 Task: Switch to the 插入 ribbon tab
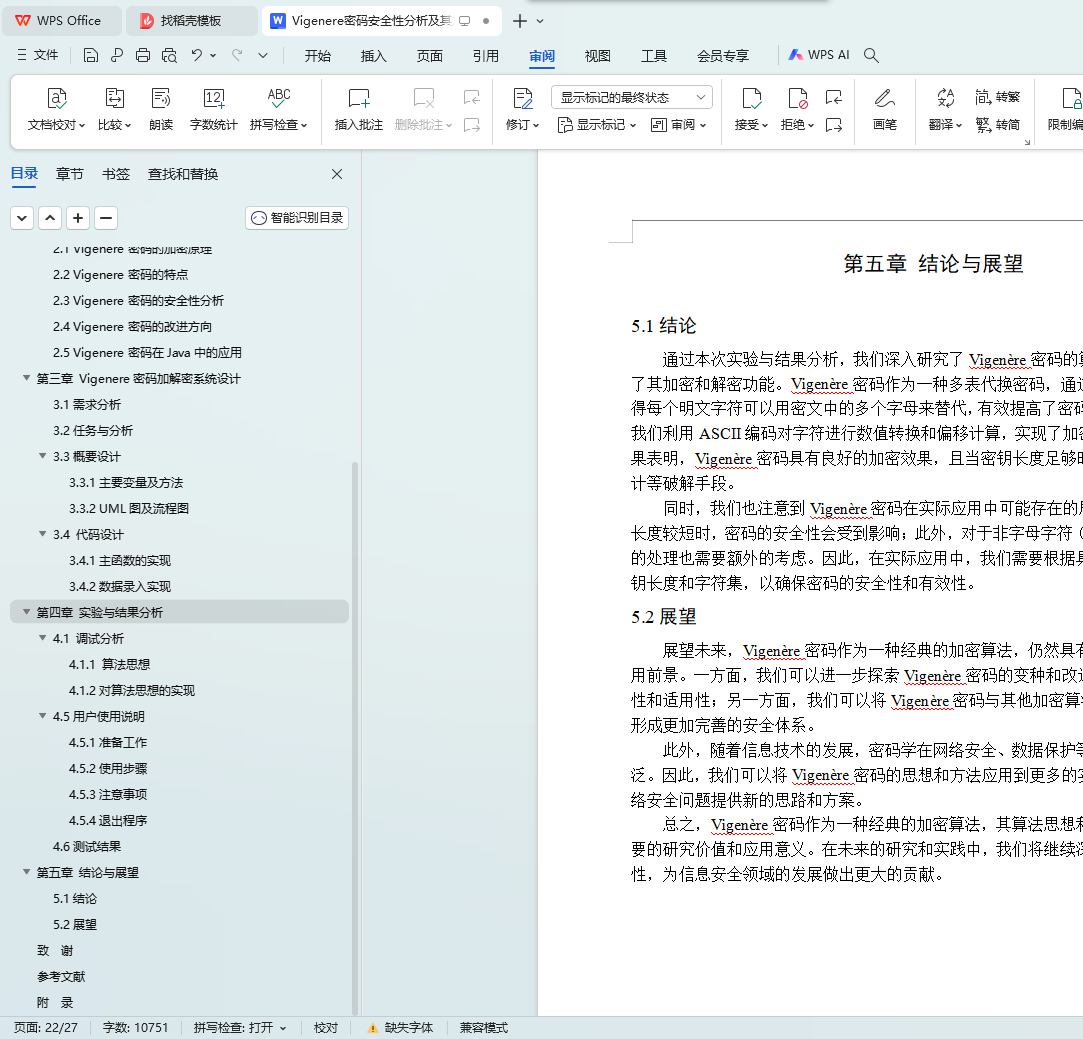coord(374,56)
